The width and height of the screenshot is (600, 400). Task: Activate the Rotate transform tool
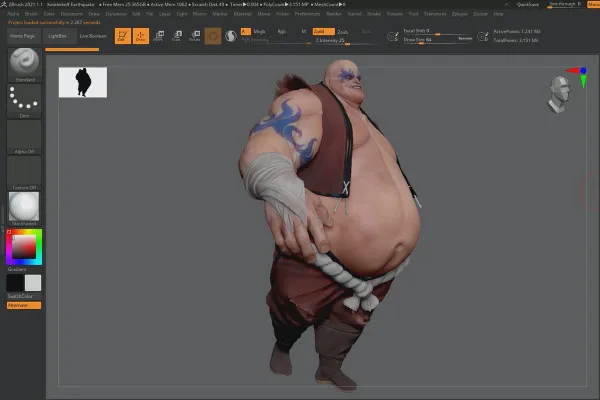pyautogui.click(x=195, y=36)
